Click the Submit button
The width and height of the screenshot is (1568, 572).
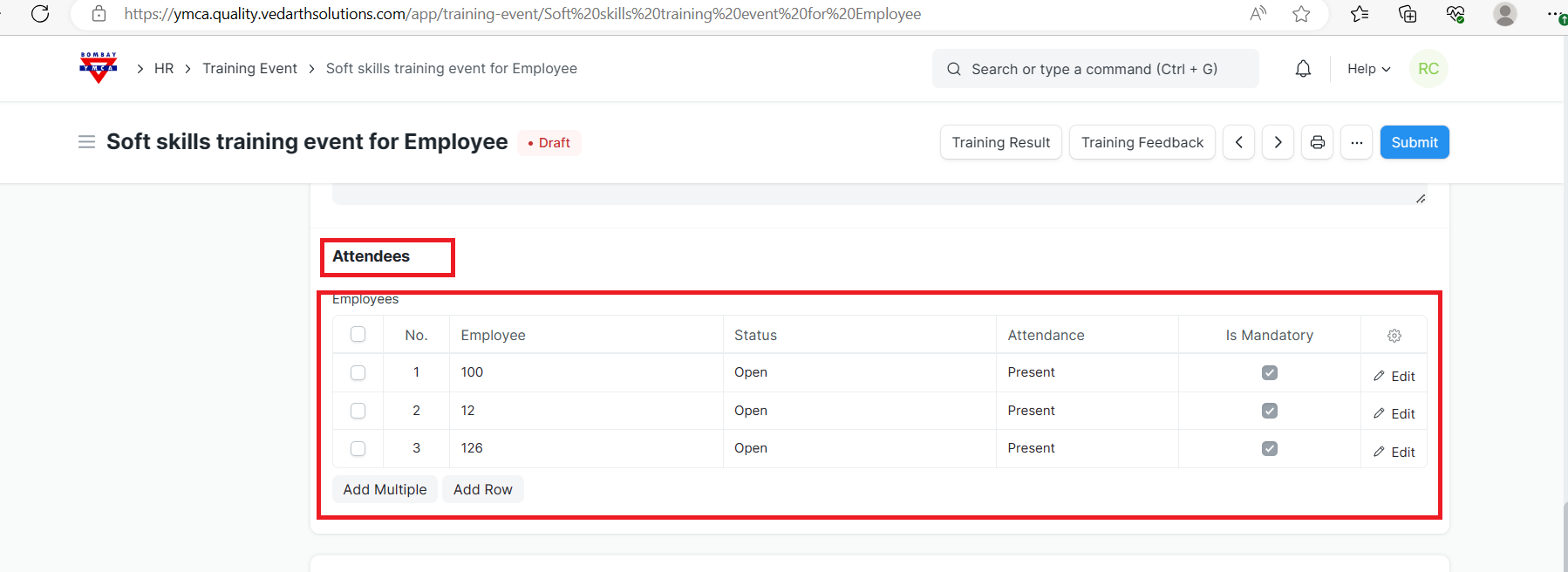(1414, 142)
